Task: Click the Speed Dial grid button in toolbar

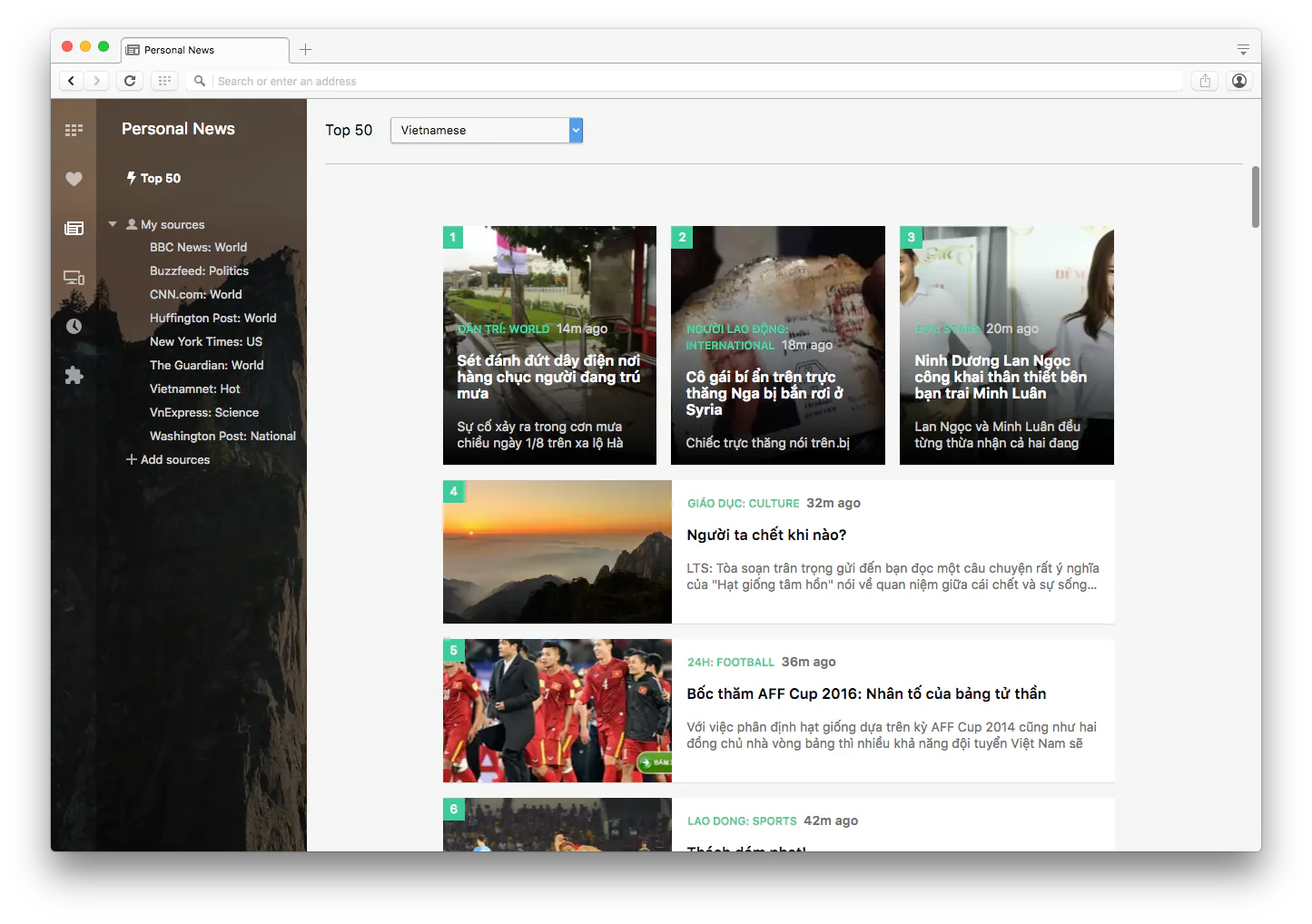Action: click(164, 81)
